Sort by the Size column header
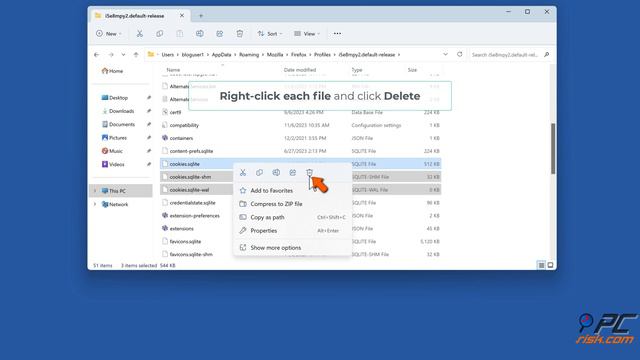This screenshot has width=640, height=360. [x=412, y=70]
